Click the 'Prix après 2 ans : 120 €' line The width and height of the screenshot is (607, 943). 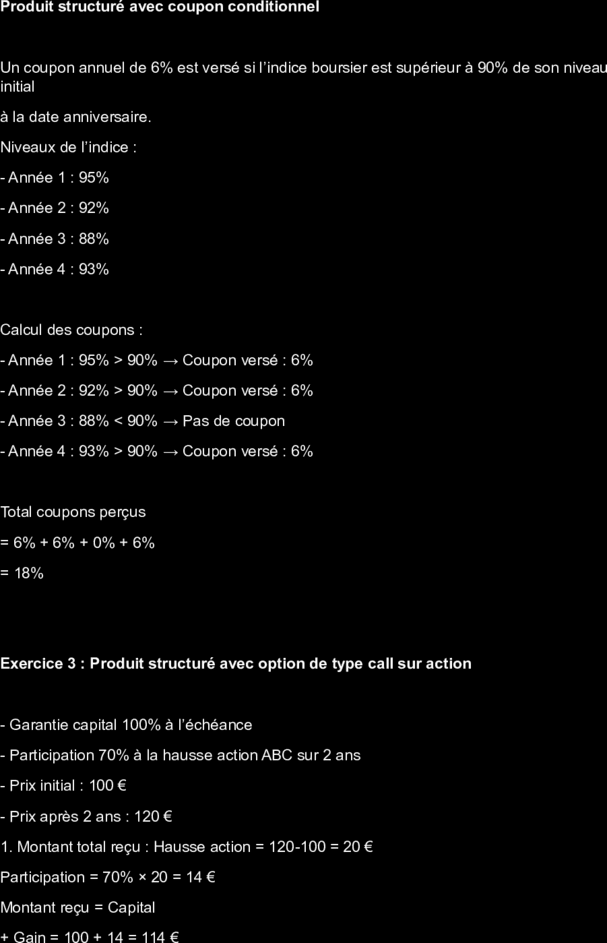[x=87, y=817]
